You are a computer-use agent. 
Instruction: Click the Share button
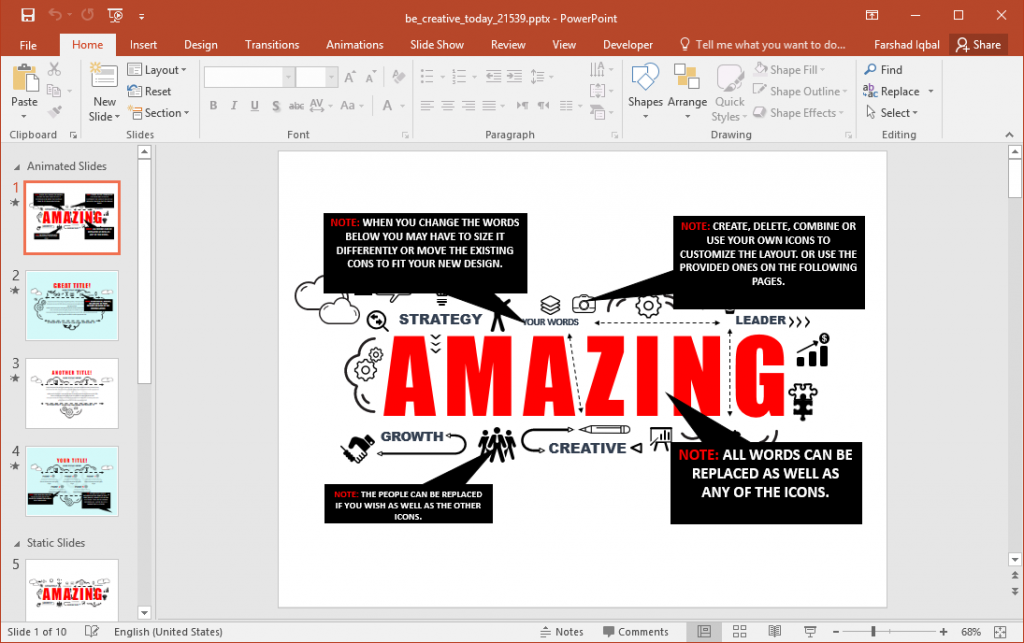point(978,44)
